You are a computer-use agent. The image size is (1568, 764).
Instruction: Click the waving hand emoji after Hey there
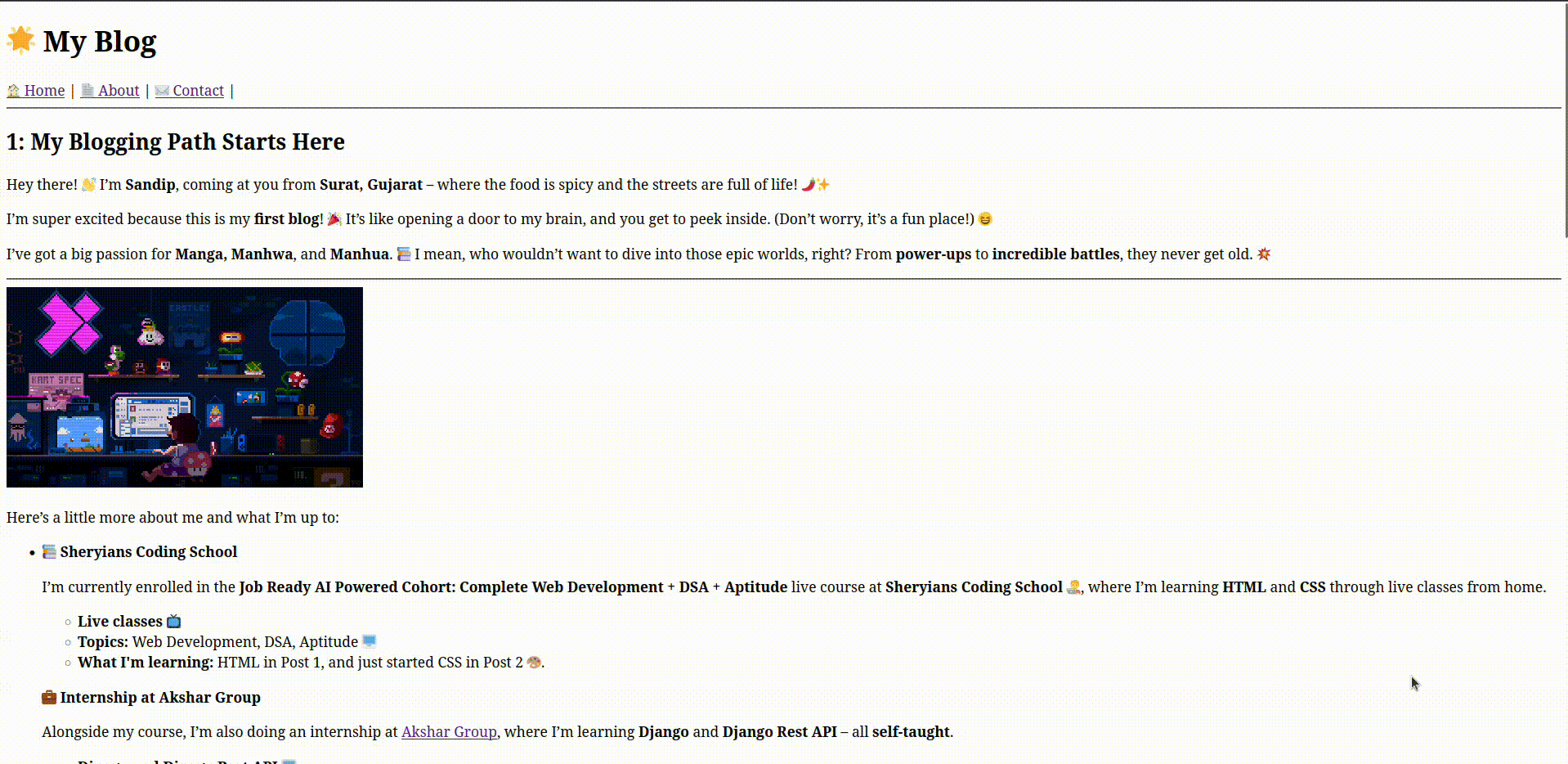point(88,185)
